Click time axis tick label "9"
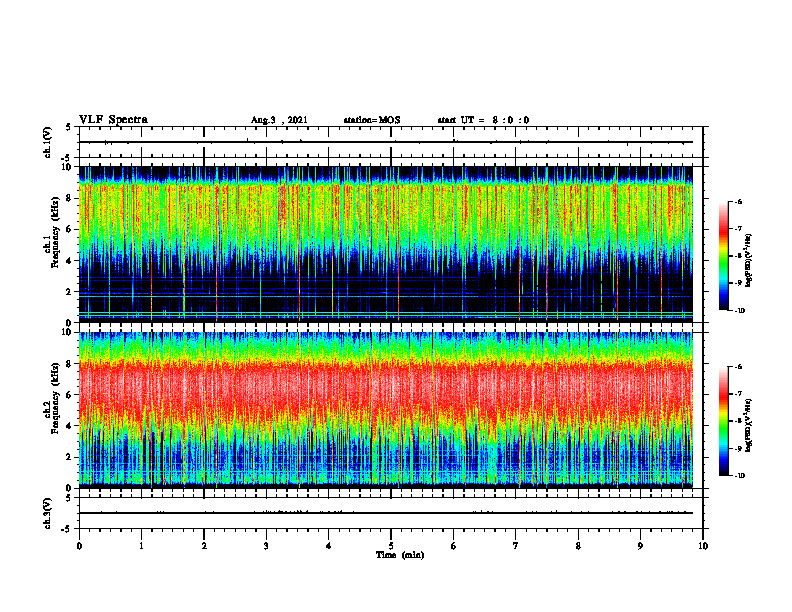Image resolution: width=792 pixels, height=612 pixels. [x=640, y=546]
